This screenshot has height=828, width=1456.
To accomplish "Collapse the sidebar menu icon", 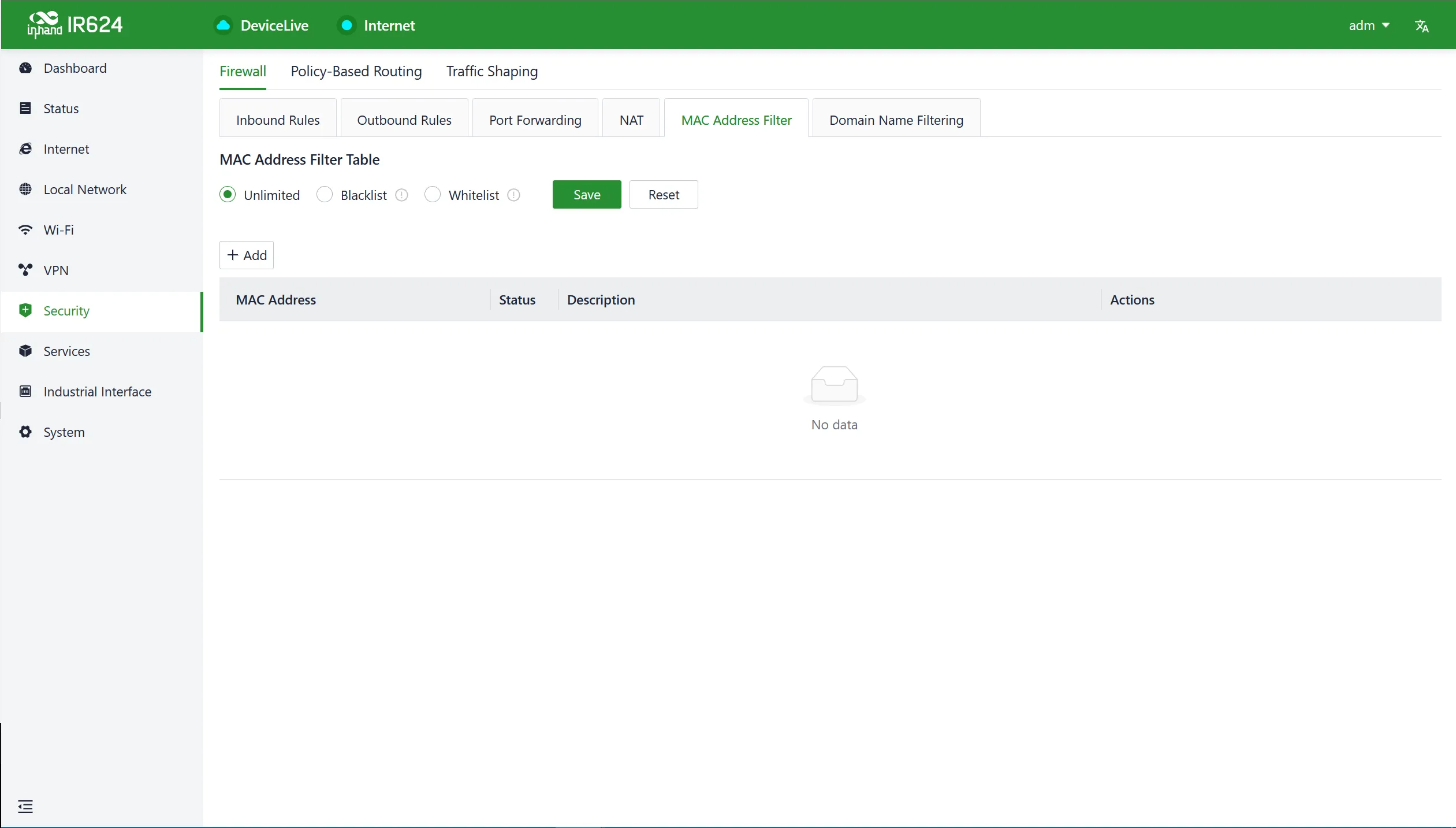I will pos(25,806).
